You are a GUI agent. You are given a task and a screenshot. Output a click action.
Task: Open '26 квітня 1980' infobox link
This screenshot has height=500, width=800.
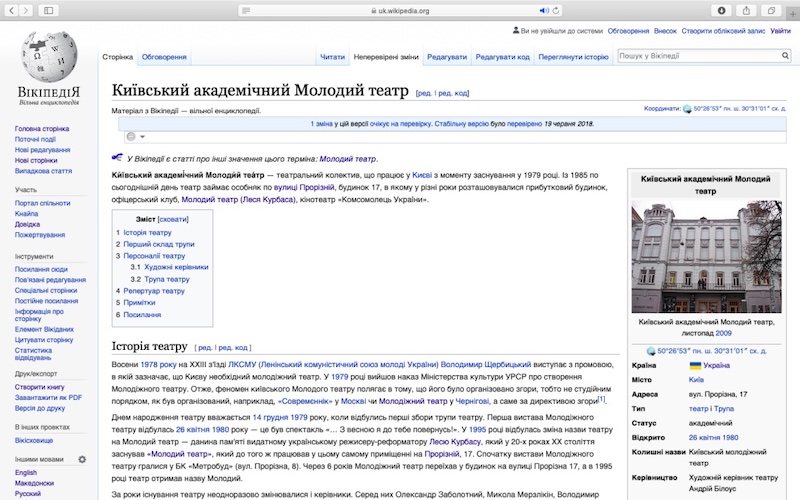click(713, 437)
